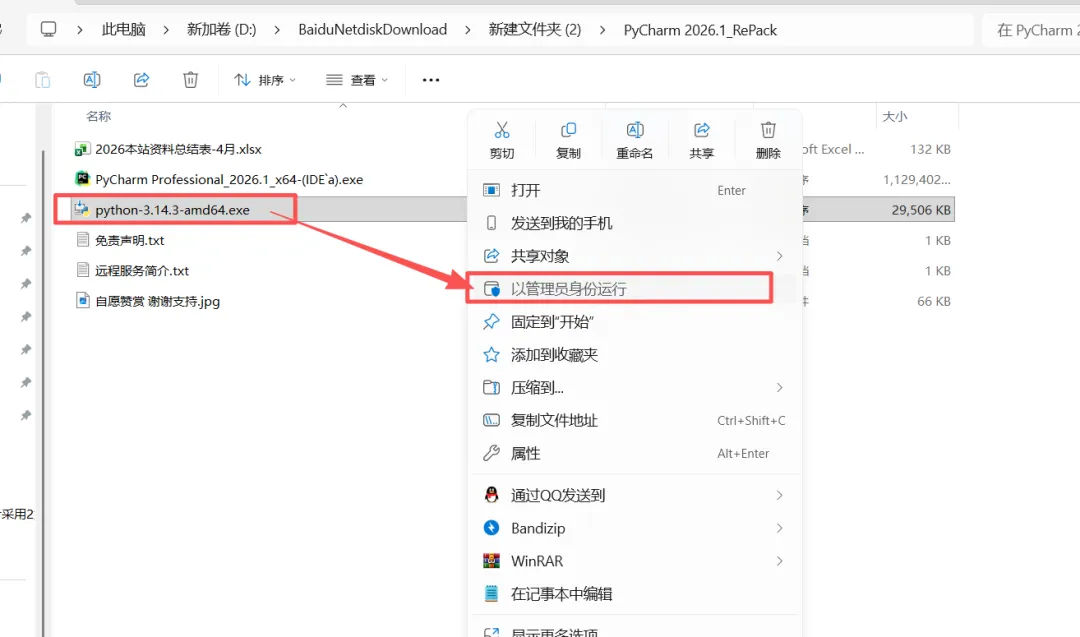Navigate to 新加卷 (D:) breadcrumb

222,30
